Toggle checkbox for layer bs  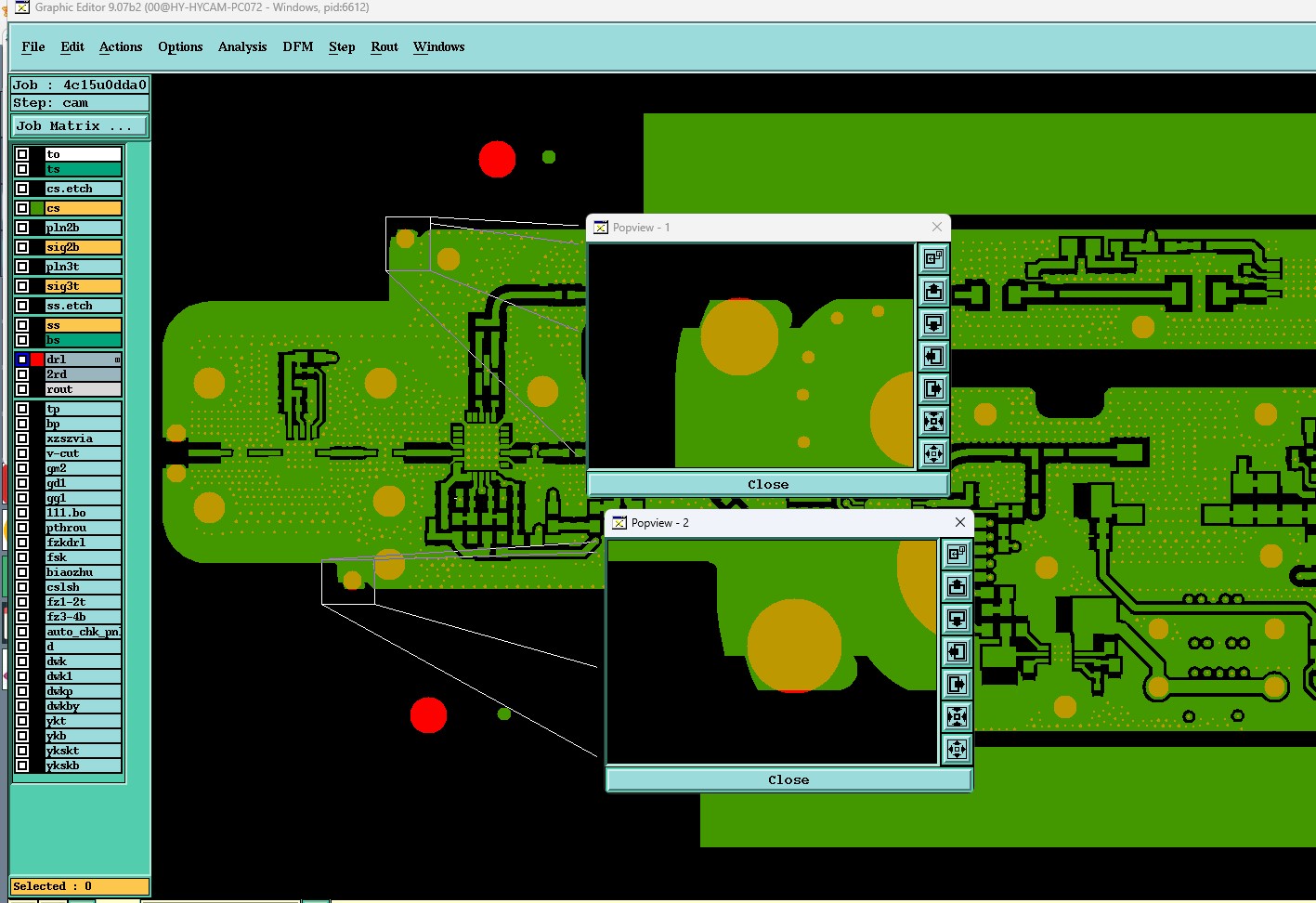point(22,340)
